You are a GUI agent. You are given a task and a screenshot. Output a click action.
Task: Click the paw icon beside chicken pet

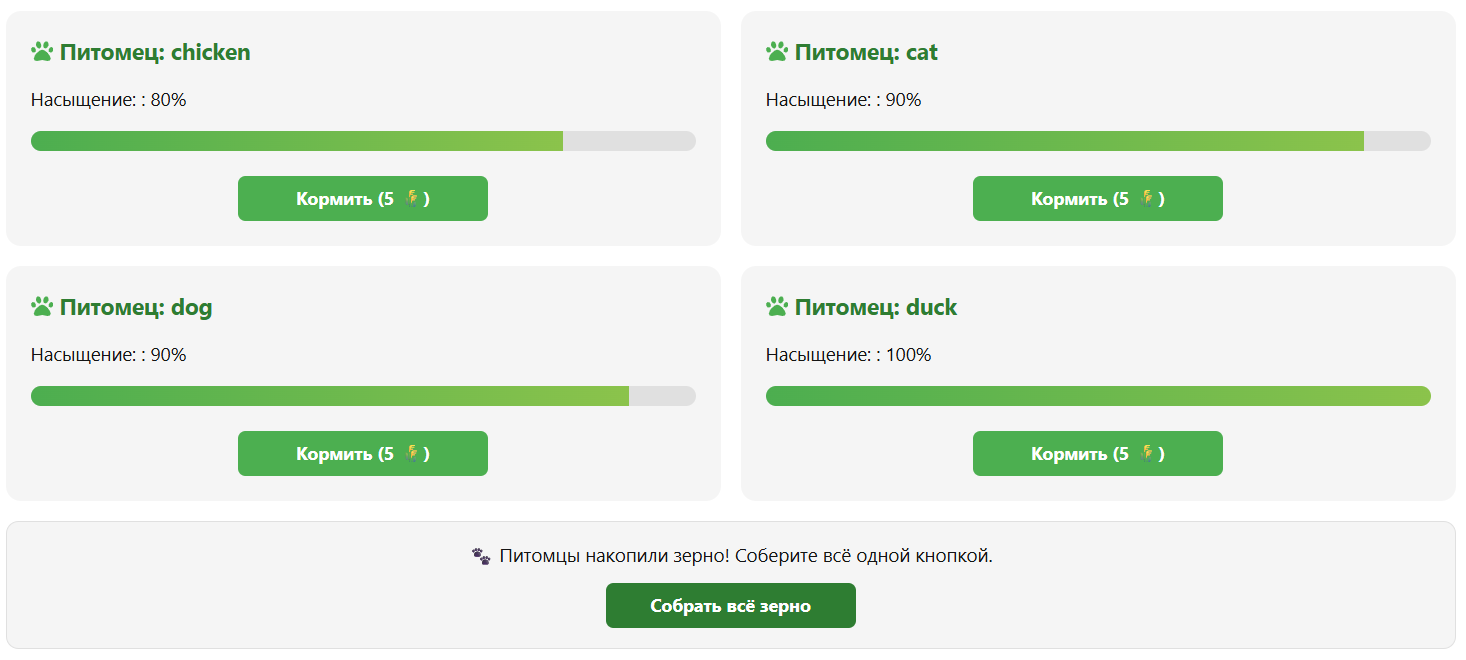[x=42, y=52]
